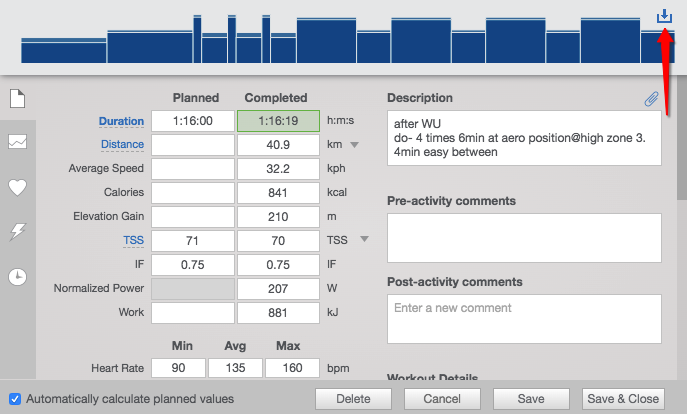
Task: Open the attachment paperclip icon
Action: (x=652, y=99)
